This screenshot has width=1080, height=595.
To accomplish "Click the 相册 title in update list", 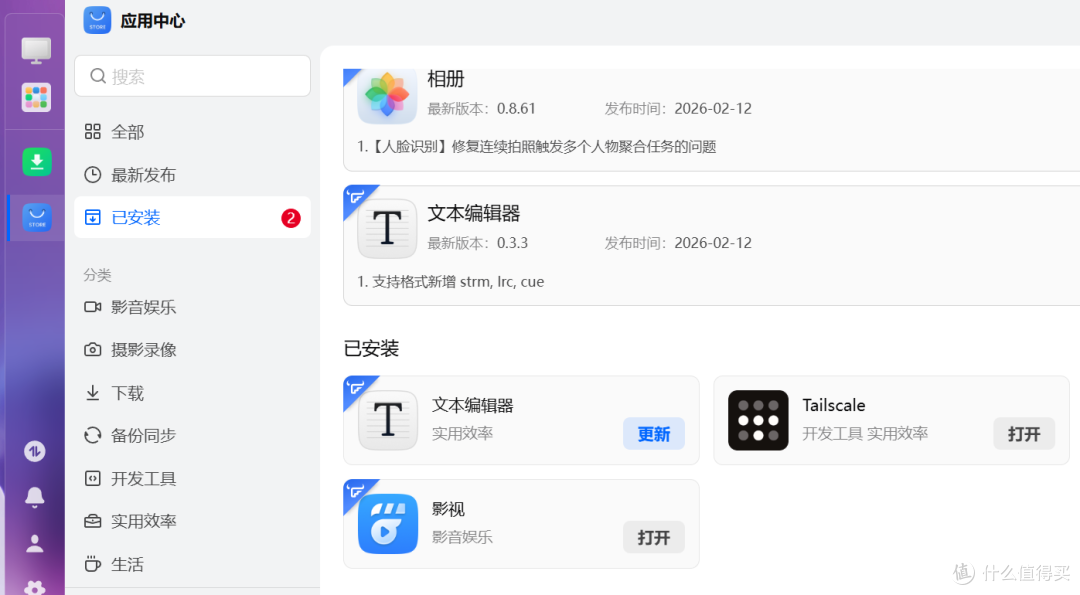I will [446, 79].
